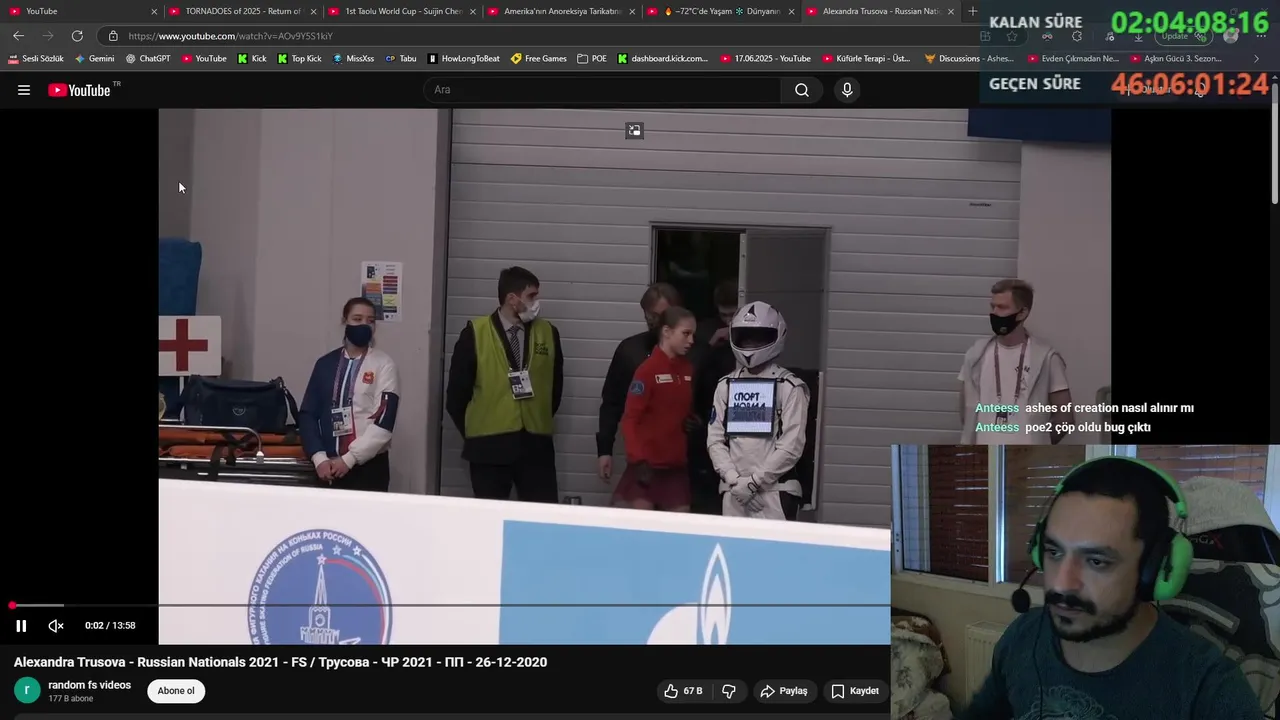This screenshot has height=720, width=1280.
Task: Open the MissXss bookmark
Action: point(353,59)
